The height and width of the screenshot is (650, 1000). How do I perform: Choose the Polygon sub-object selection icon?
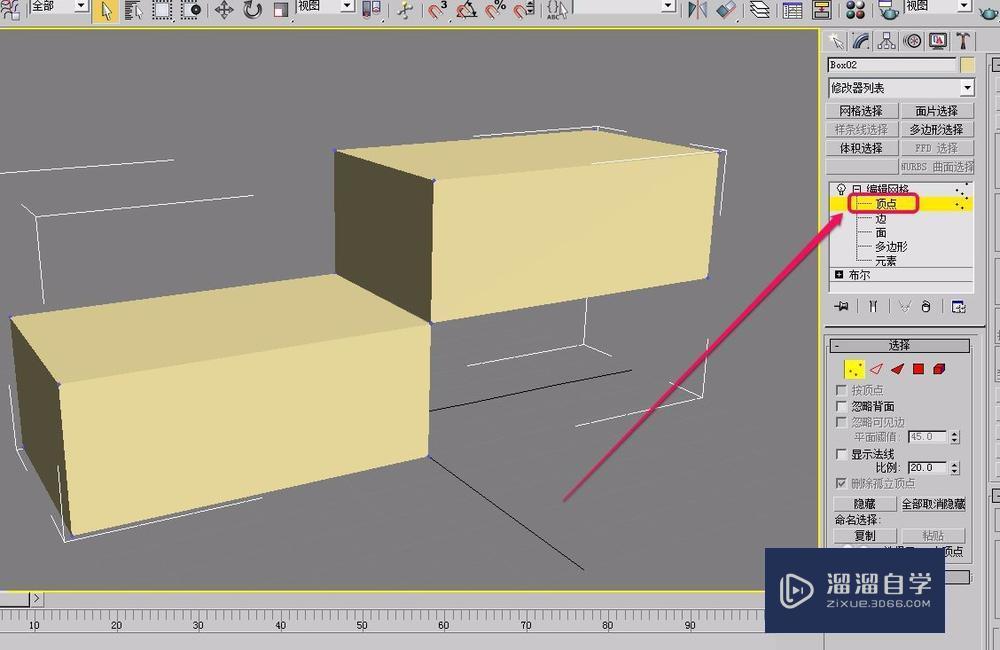[918, 369]
